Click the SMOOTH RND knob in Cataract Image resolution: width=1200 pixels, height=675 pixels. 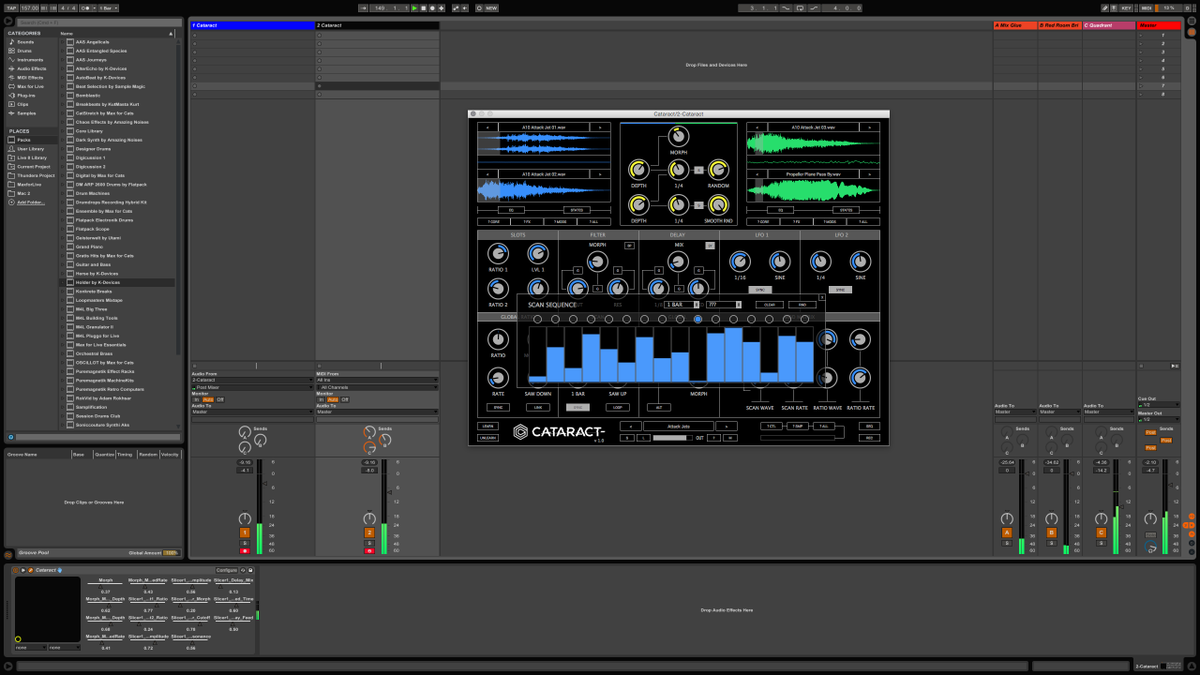coord(719,205)
